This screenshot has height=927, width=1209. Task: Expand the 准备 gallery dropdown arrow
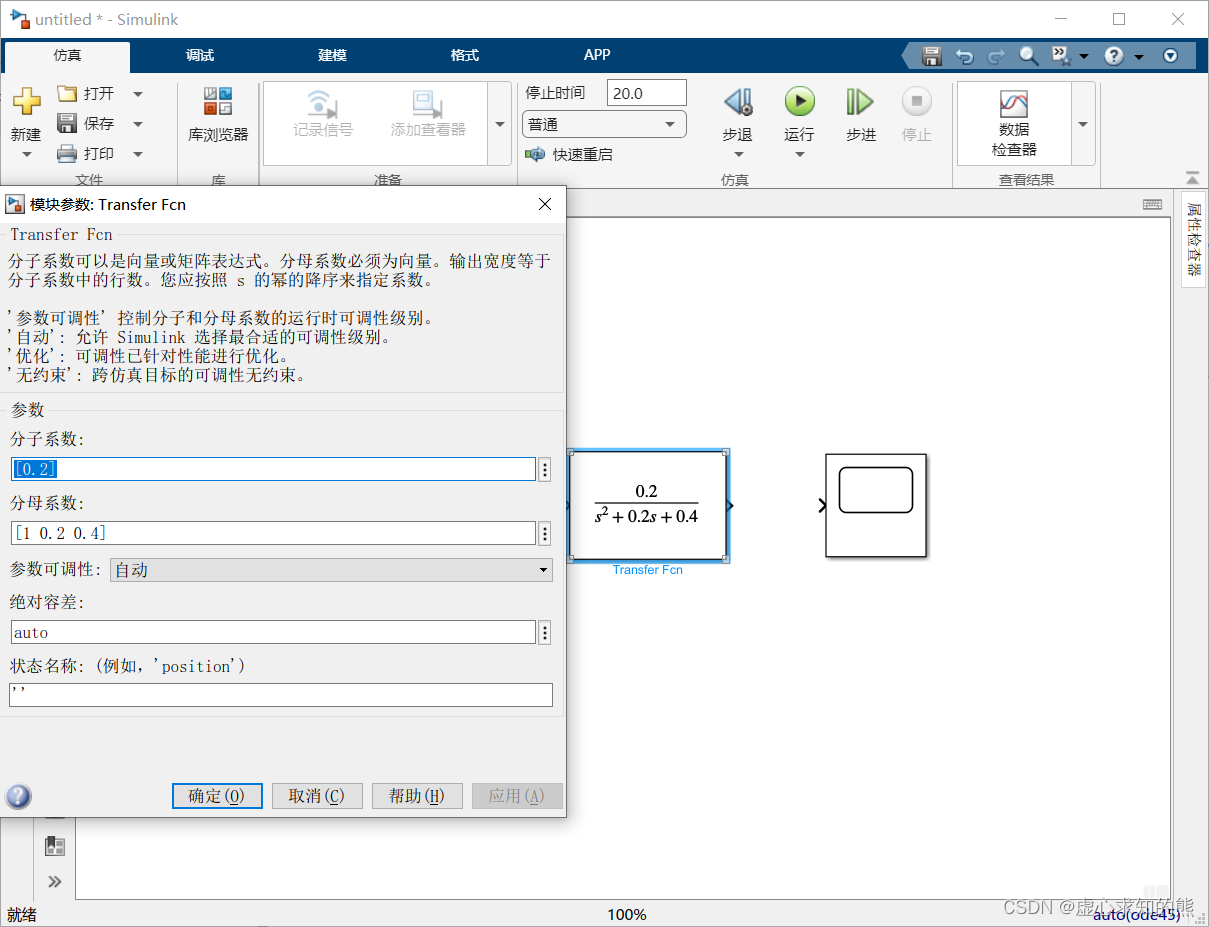(500, 124)
